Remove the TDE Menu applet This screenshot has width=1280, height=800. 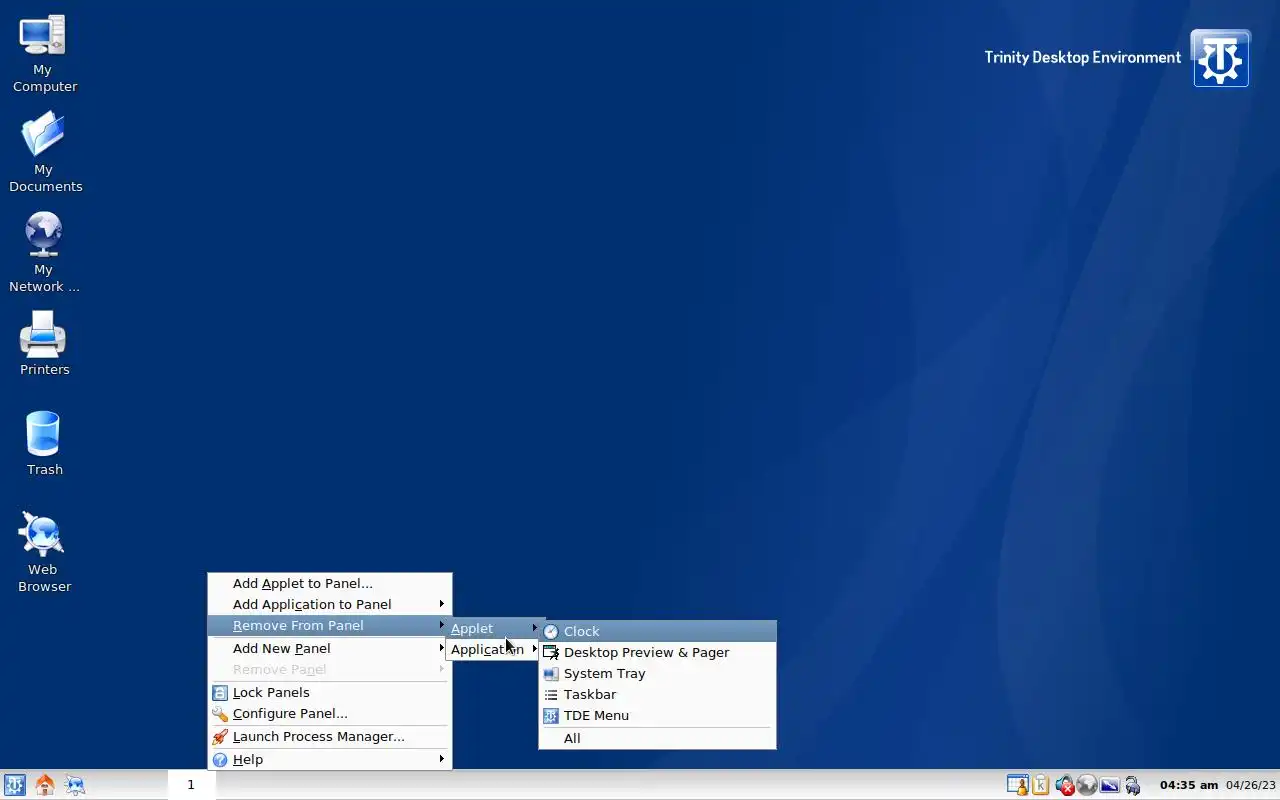(x=658, y=715)
